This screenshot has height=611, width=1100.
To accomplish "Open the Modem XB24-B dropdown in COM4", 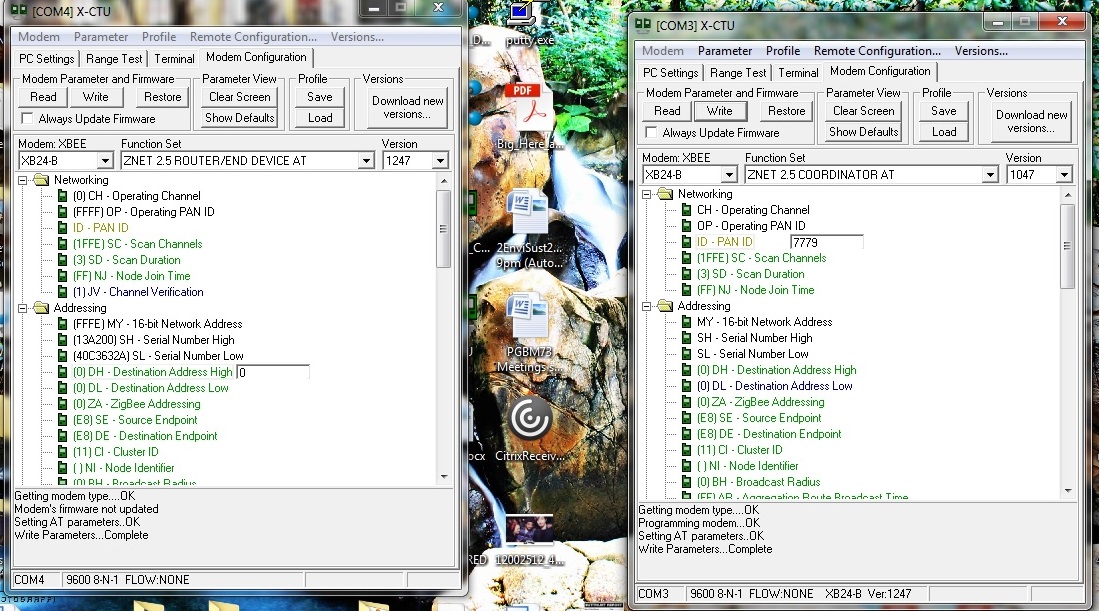I will (x=105, y=161).
